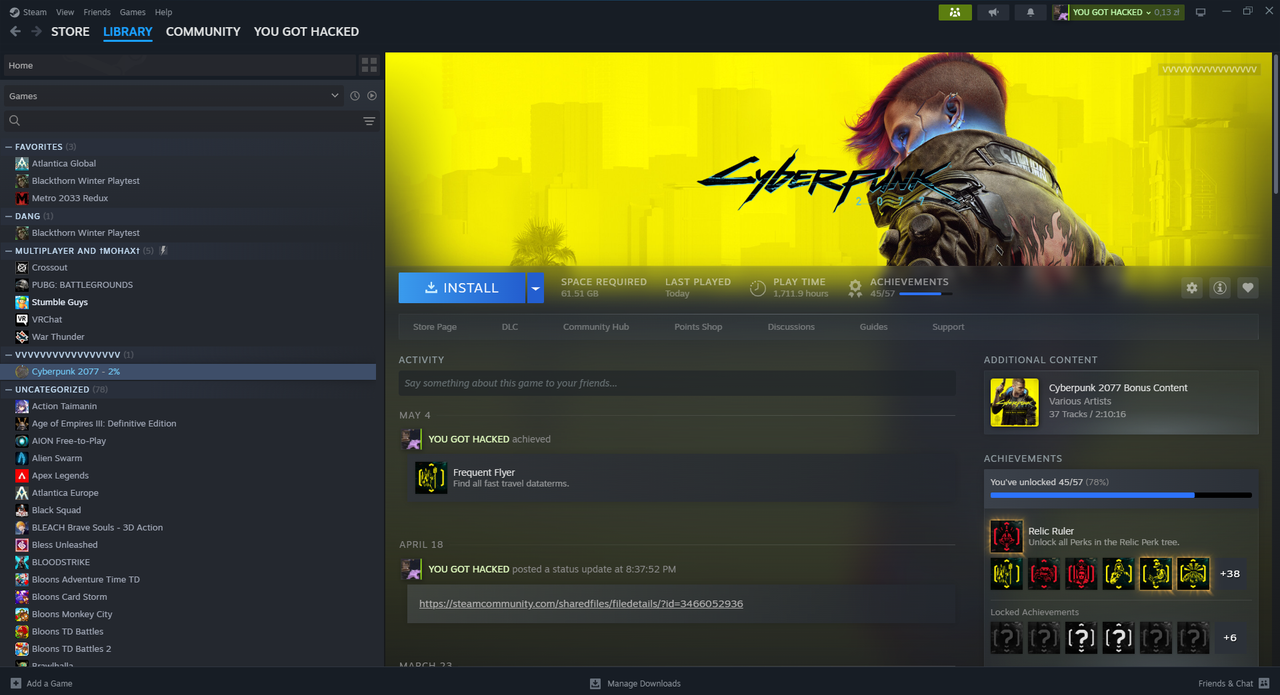Show recent games clock icon
The width and height of the screenshot is (1280, 695).
point(354,96)
